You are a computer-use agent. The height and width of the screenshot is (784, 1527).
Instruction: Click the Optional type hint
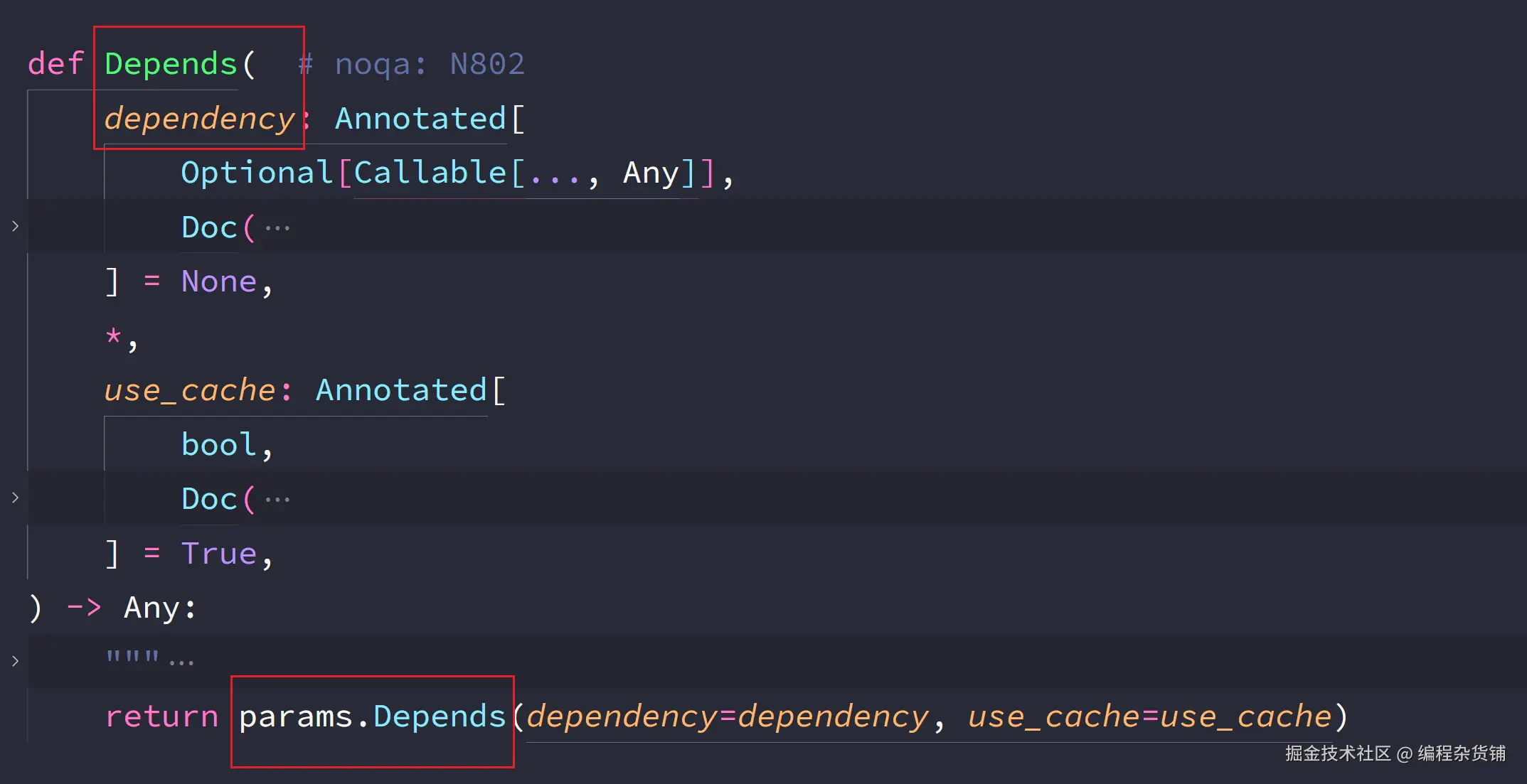click(x=257, y=173)
